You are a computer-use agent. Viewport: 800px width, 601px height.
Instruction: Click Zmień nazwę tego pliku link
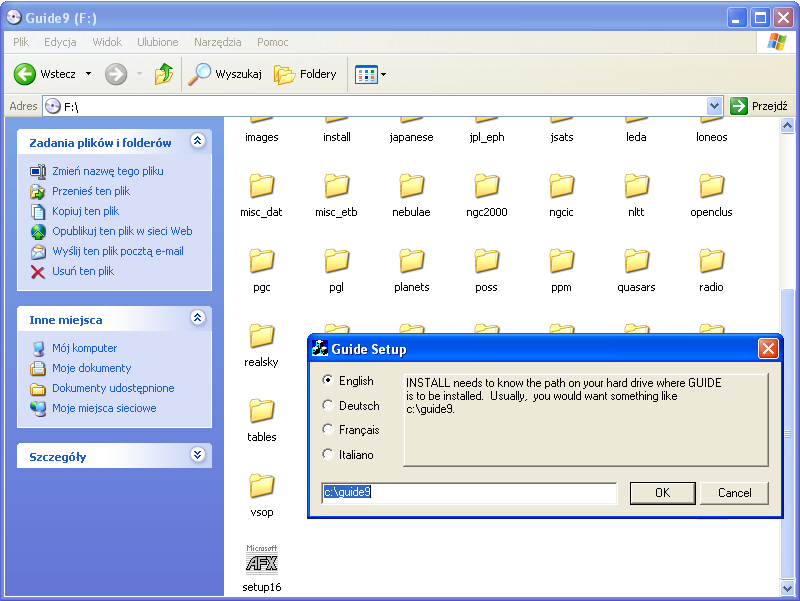pos(108,171)
